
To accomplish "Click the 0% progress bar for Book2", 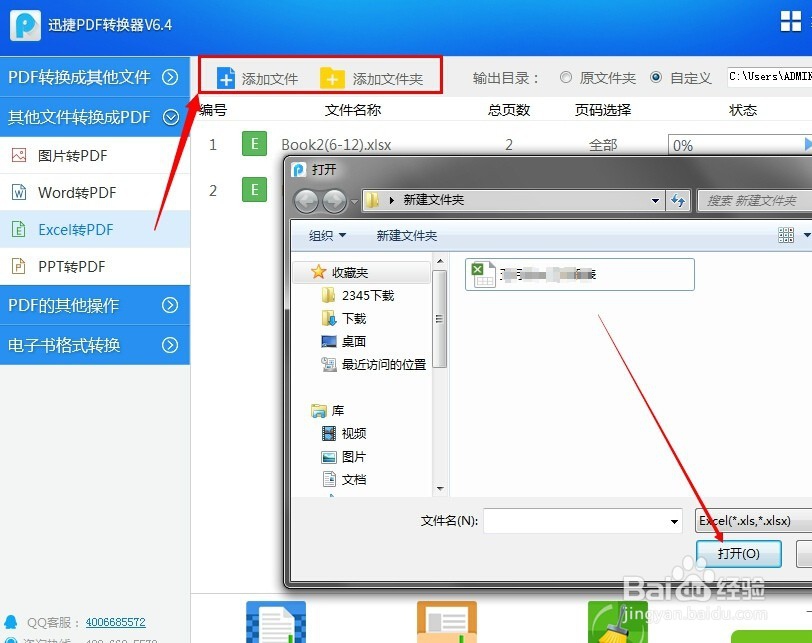I will tap(740, 145).
